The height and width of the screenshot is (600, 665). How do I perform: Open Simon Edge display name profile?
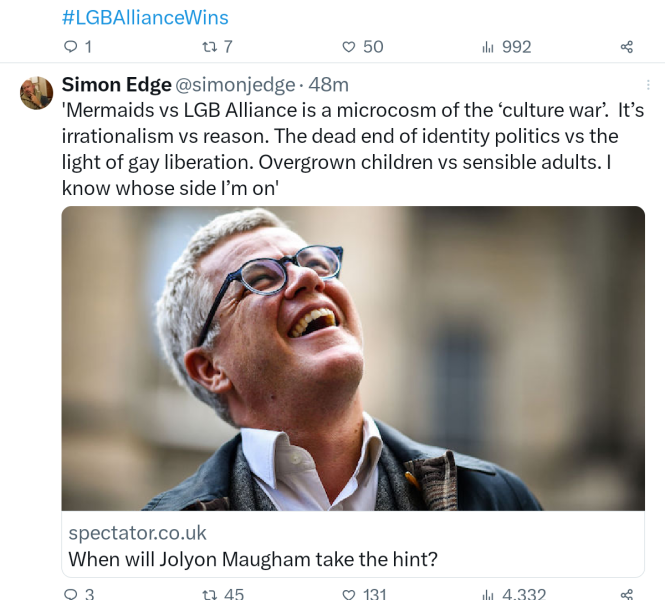116,85
